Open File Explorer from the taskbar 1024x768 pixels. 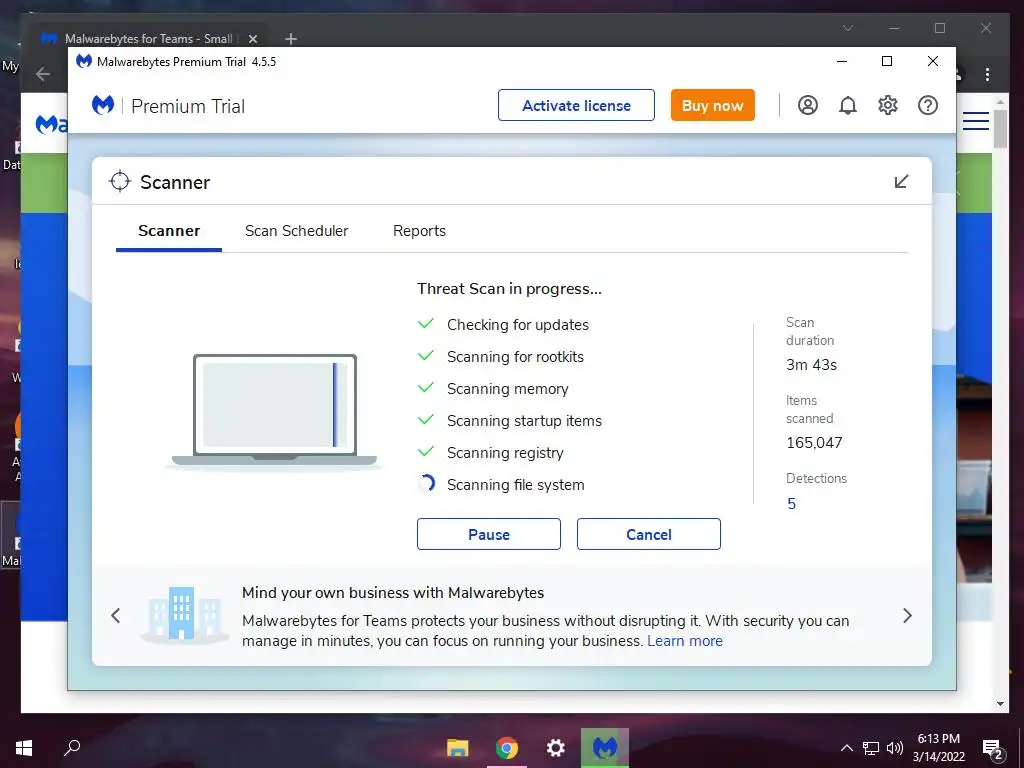point(457,748)
